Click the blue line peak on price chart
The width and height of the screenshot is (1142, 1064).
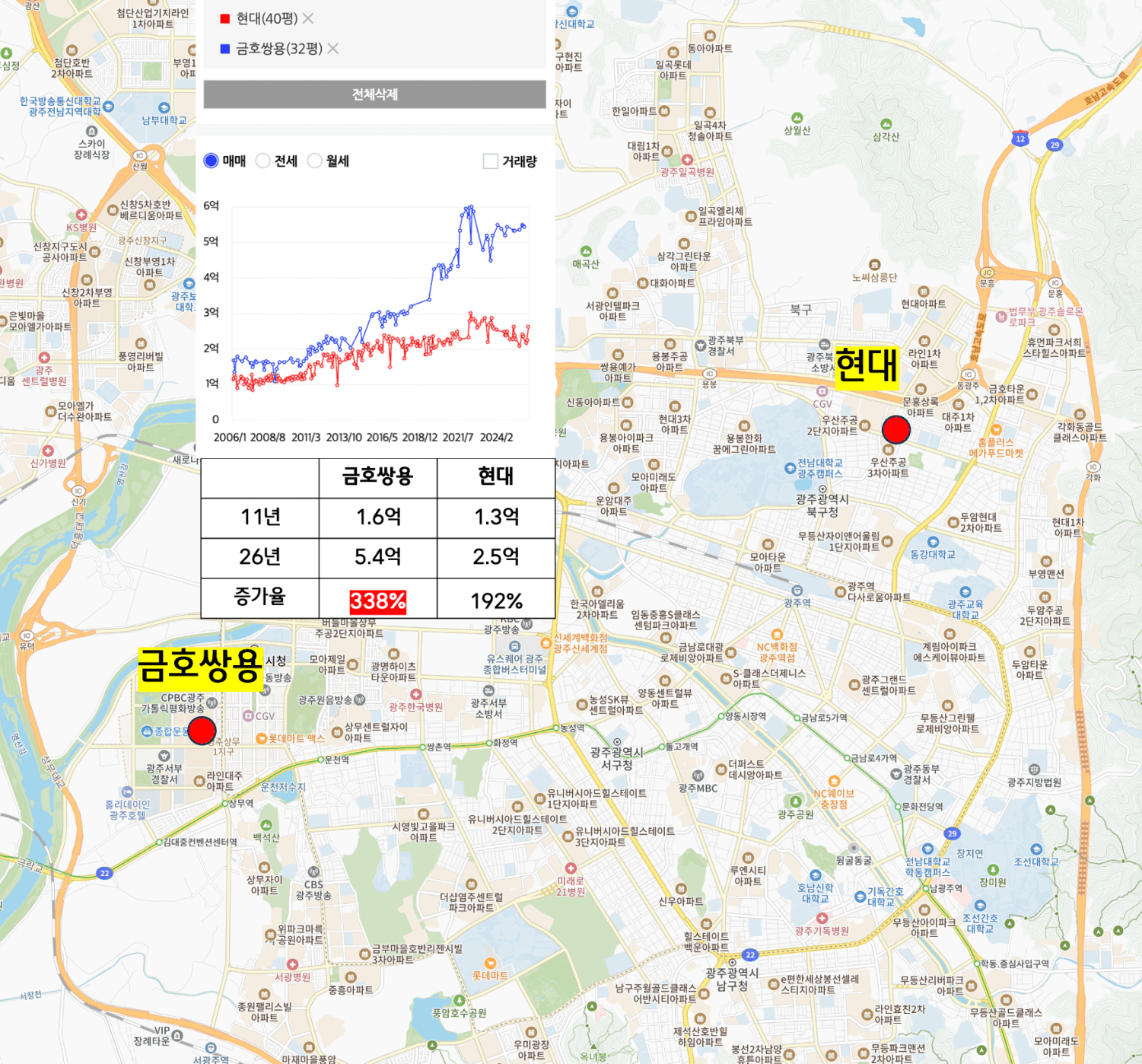coord(471,206)
